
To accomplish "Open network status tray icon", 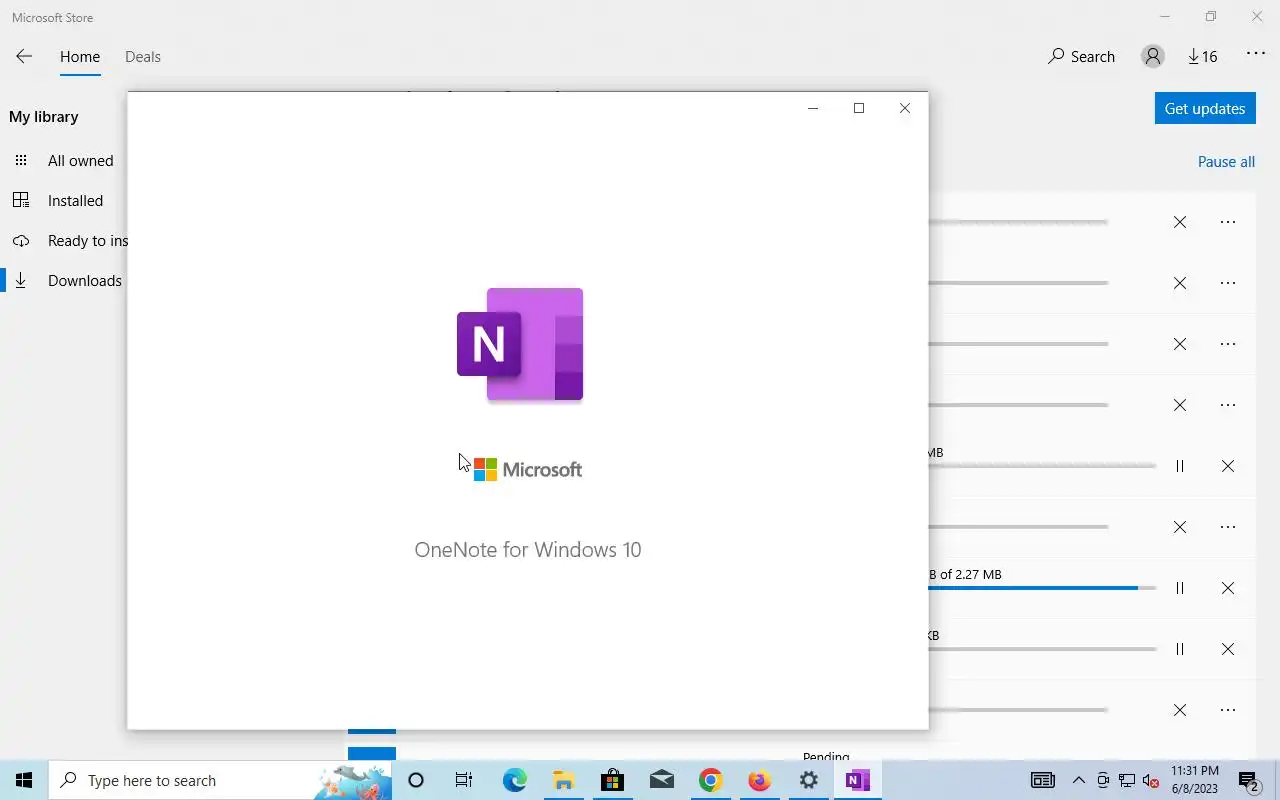I will 1127,780.
